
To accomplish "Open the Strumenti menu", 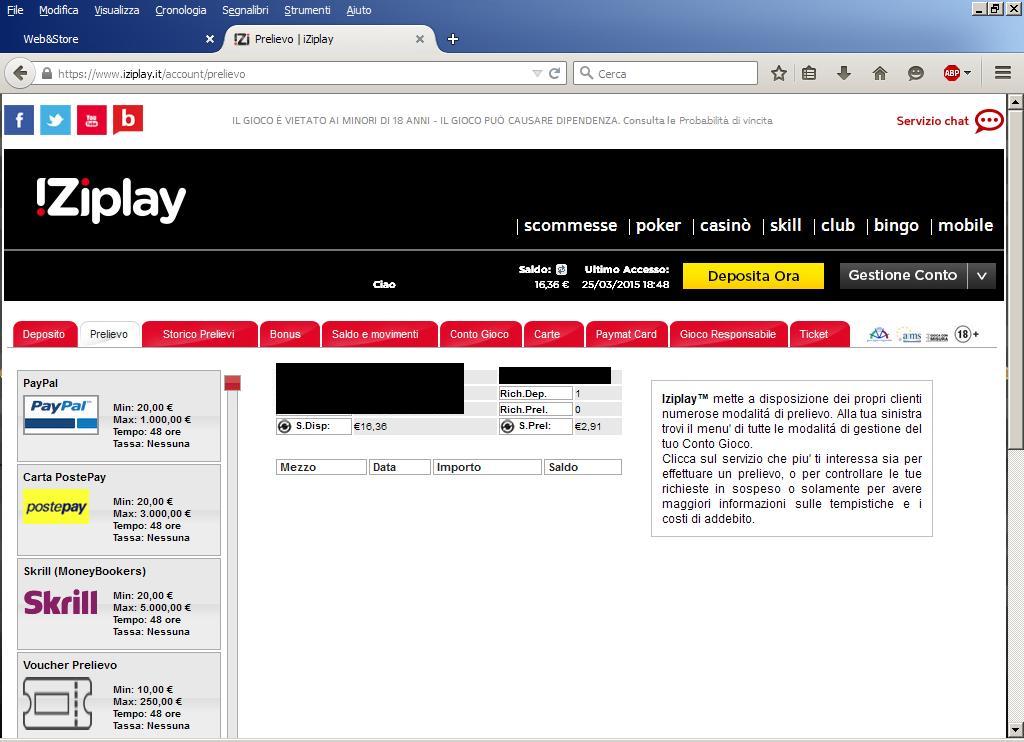I will 308,10.
